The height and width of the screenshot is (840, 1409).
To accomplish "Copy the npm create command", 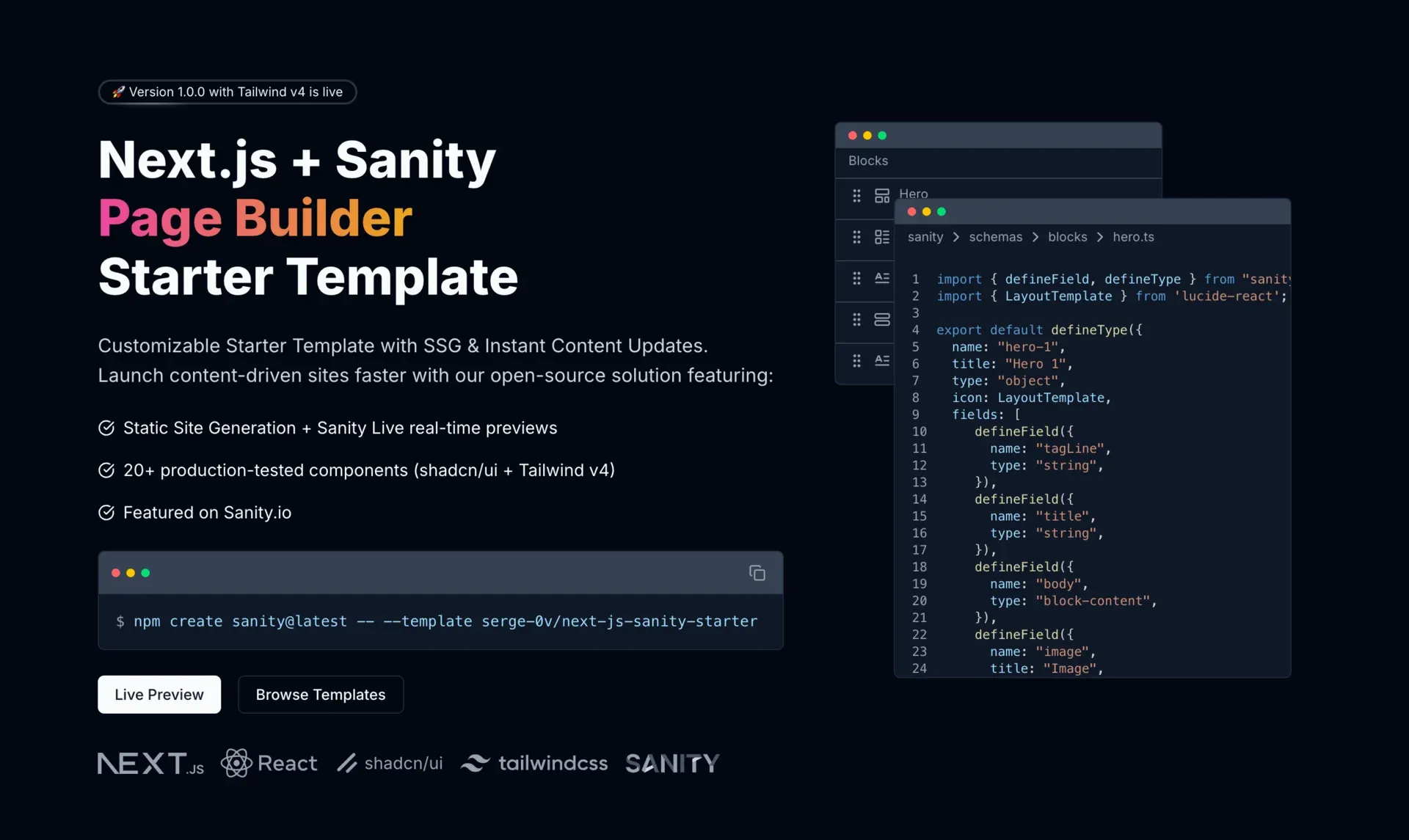I will coord(757,573).
